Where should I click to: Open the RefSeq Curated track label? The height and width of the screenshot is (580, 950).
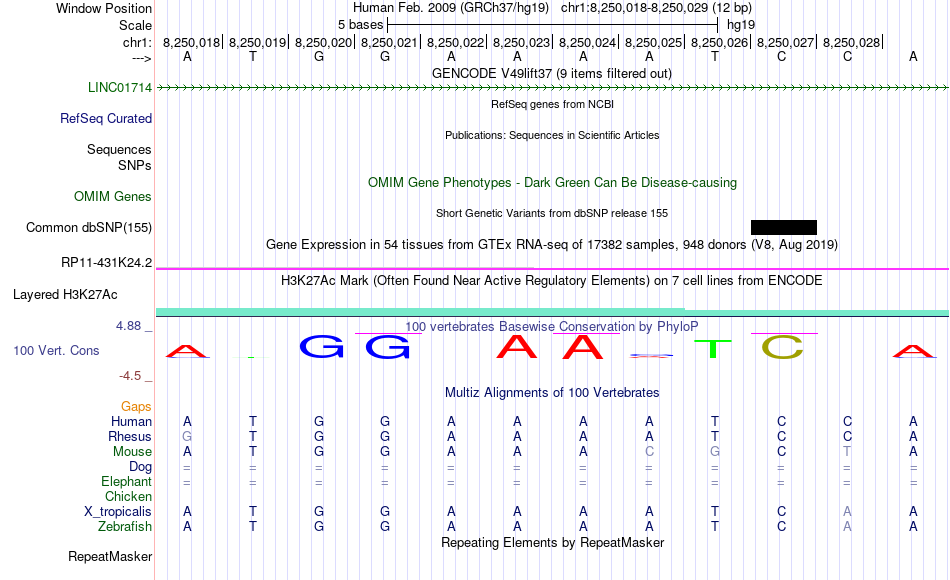coord(106,118)
